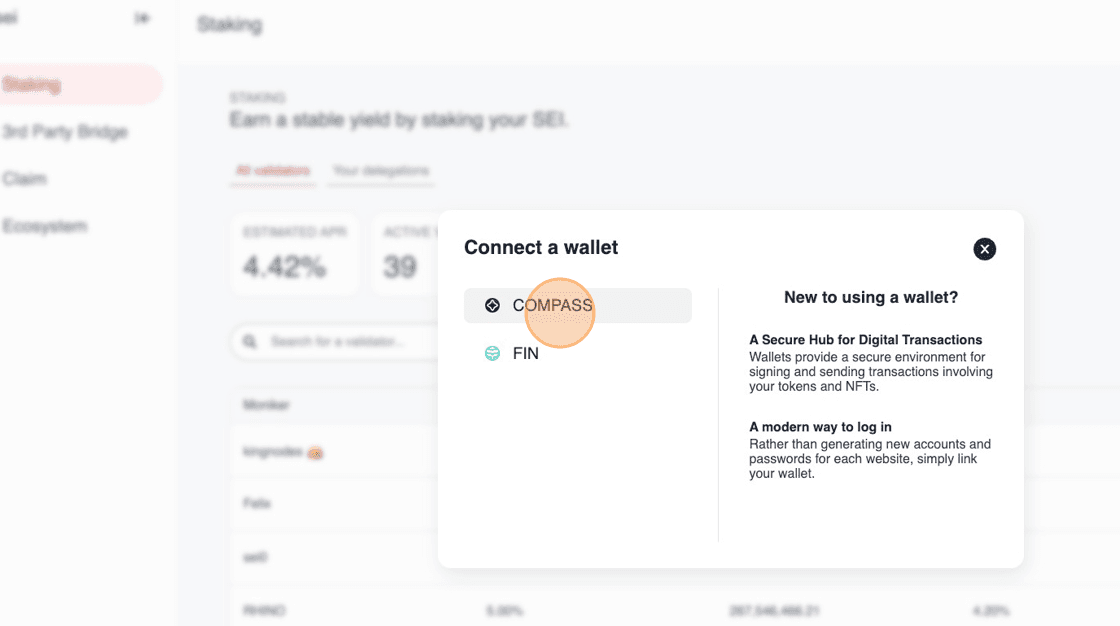
Task: Go to 3rd Party Bridge page
Action: coord(65,132)
